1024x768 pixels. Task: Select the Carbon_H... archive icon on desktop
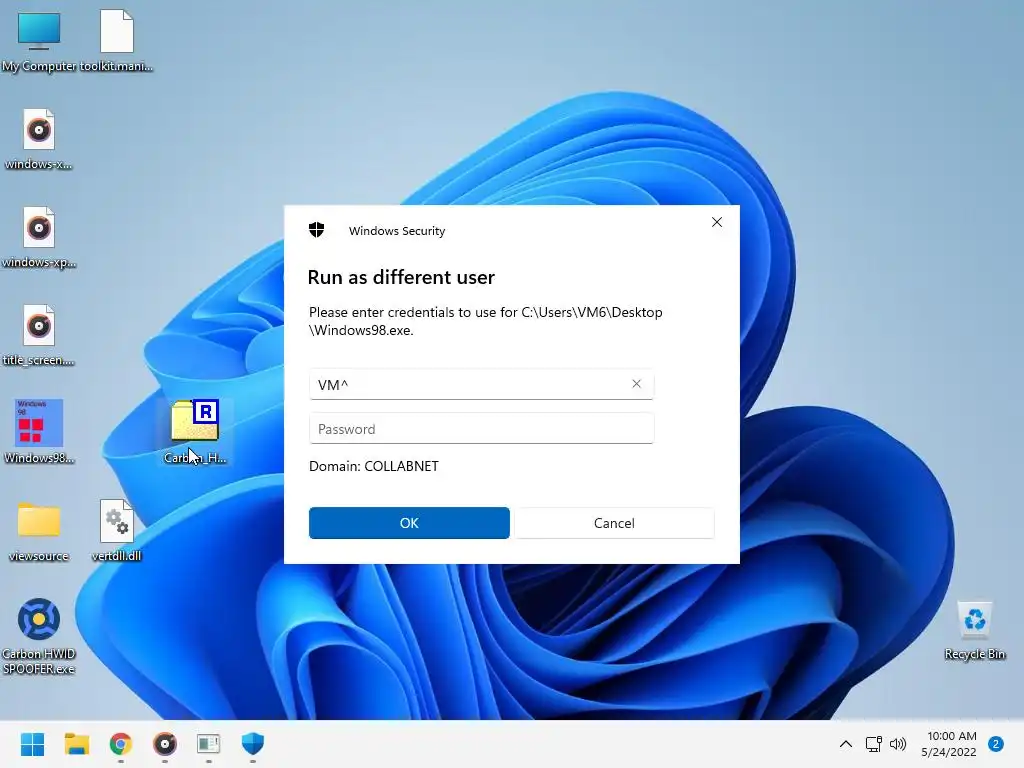(x=195, y=432)
